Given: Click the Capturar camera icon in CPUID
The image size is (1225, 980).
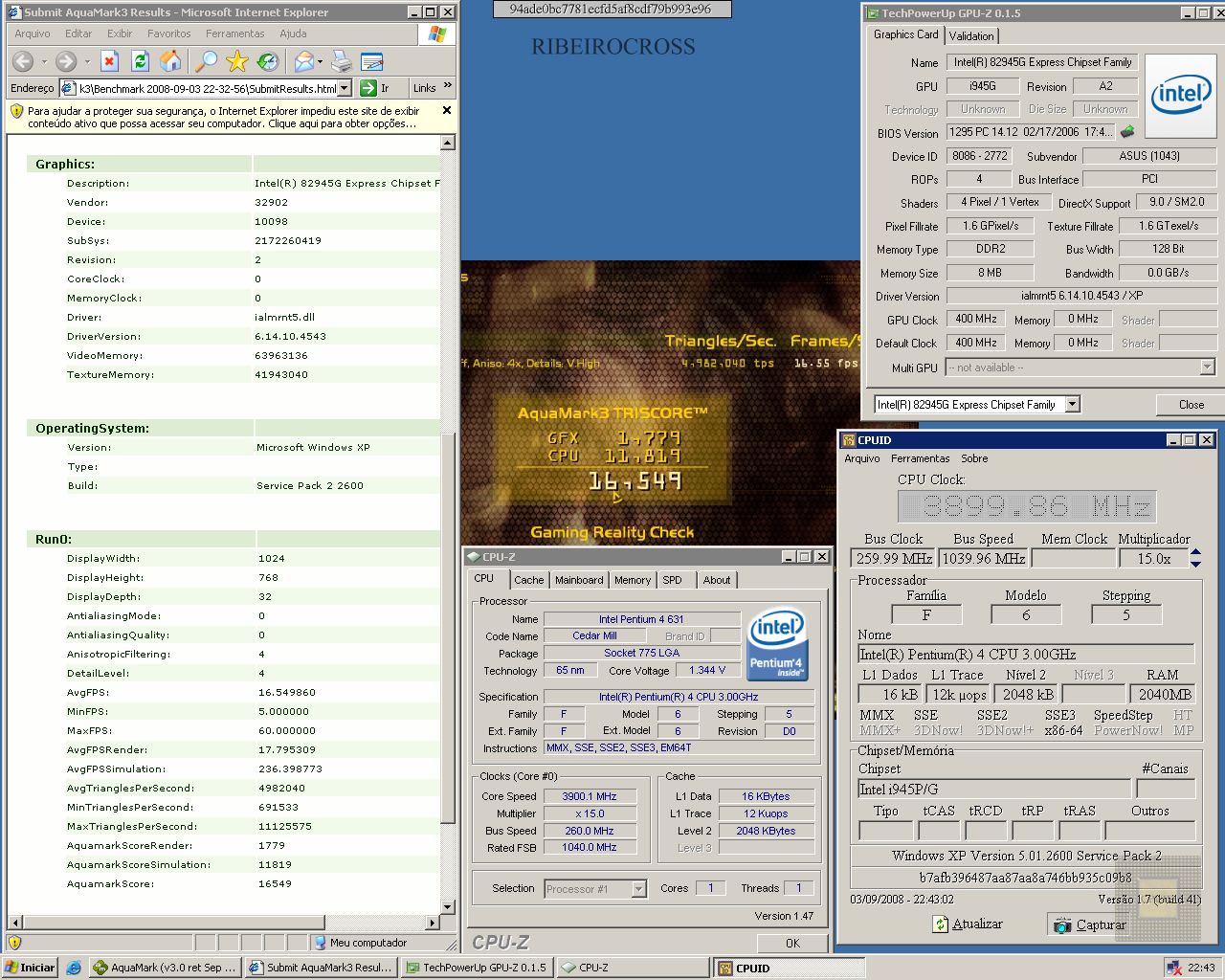Looking at the screenshot, I should [x=1062, y=924].
